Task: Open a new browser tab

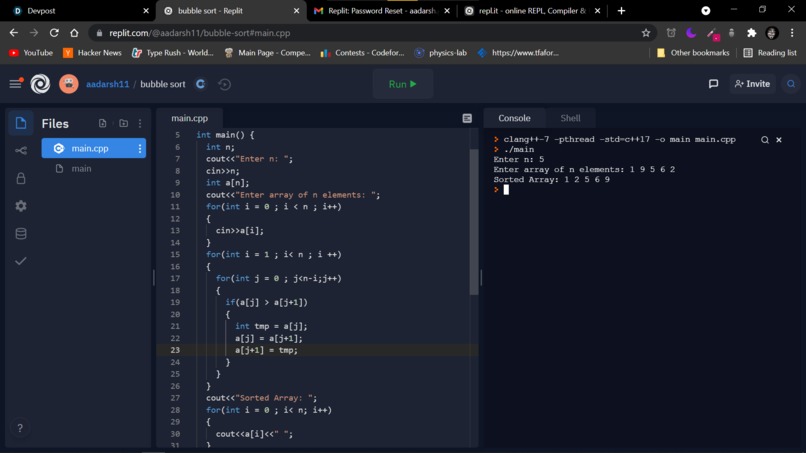Action: pos(621,11)
